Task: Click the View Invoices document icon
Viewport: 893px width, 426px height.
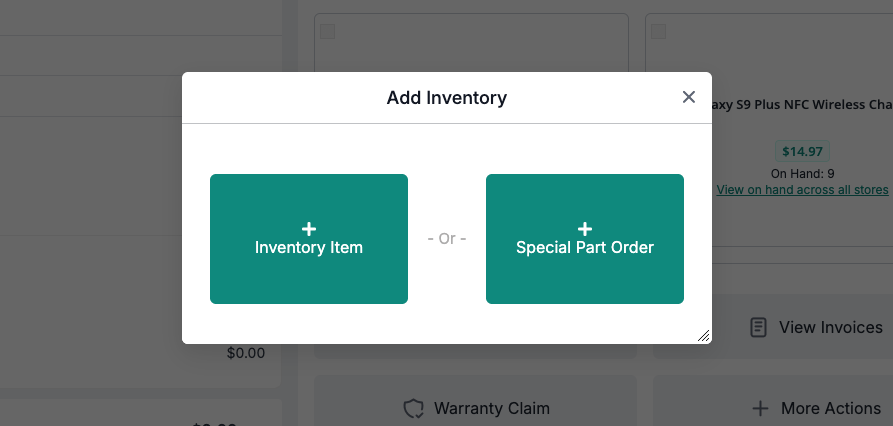Action: tap(759, 327)
